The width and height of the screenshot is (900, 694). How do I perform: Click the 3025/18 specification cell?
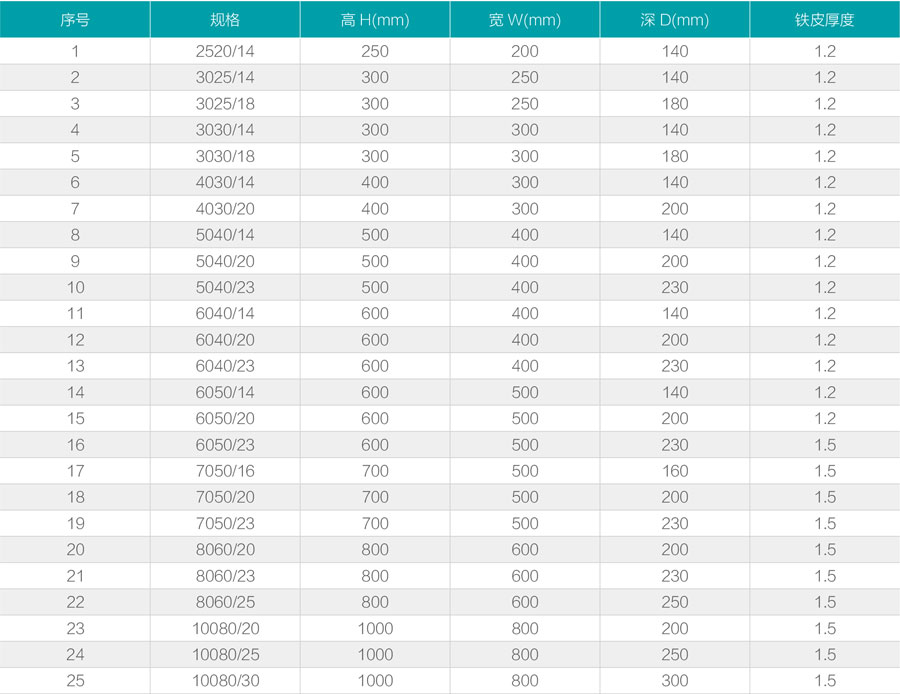pos(225,104)
